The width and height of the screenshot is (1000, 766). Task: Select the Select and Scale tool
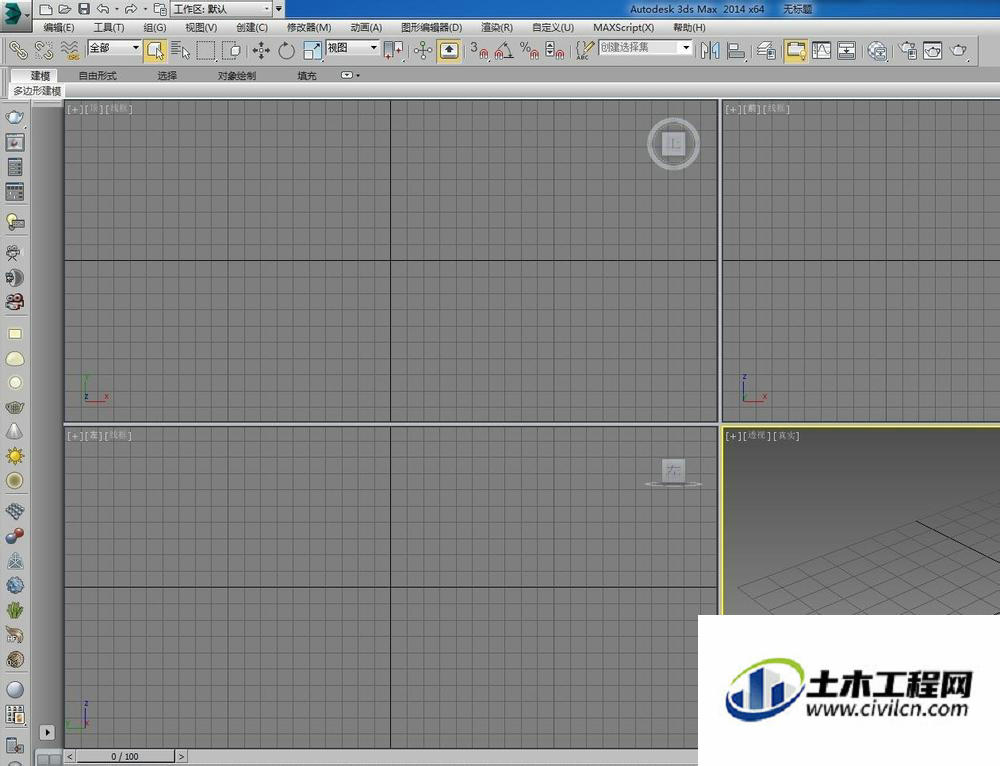(312, 50)
